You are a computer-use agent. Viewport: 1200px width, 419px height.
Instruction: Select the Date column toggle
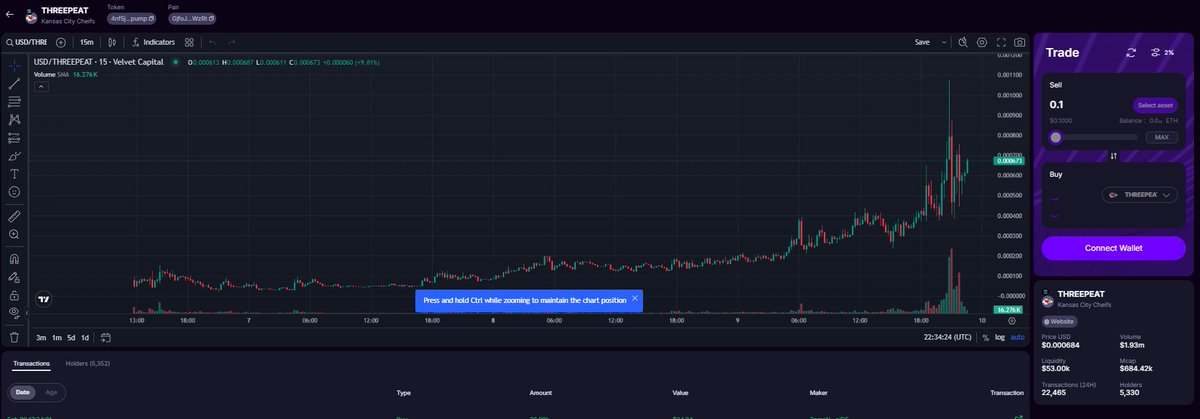(x=22, y=392)
